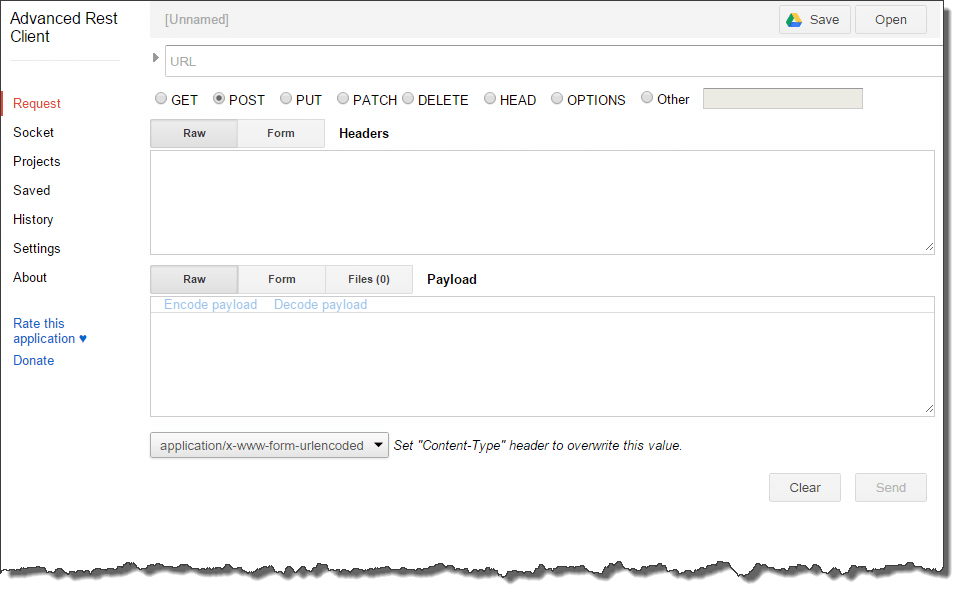
Task: Click the Encode payload link
Action: point(210,305)
